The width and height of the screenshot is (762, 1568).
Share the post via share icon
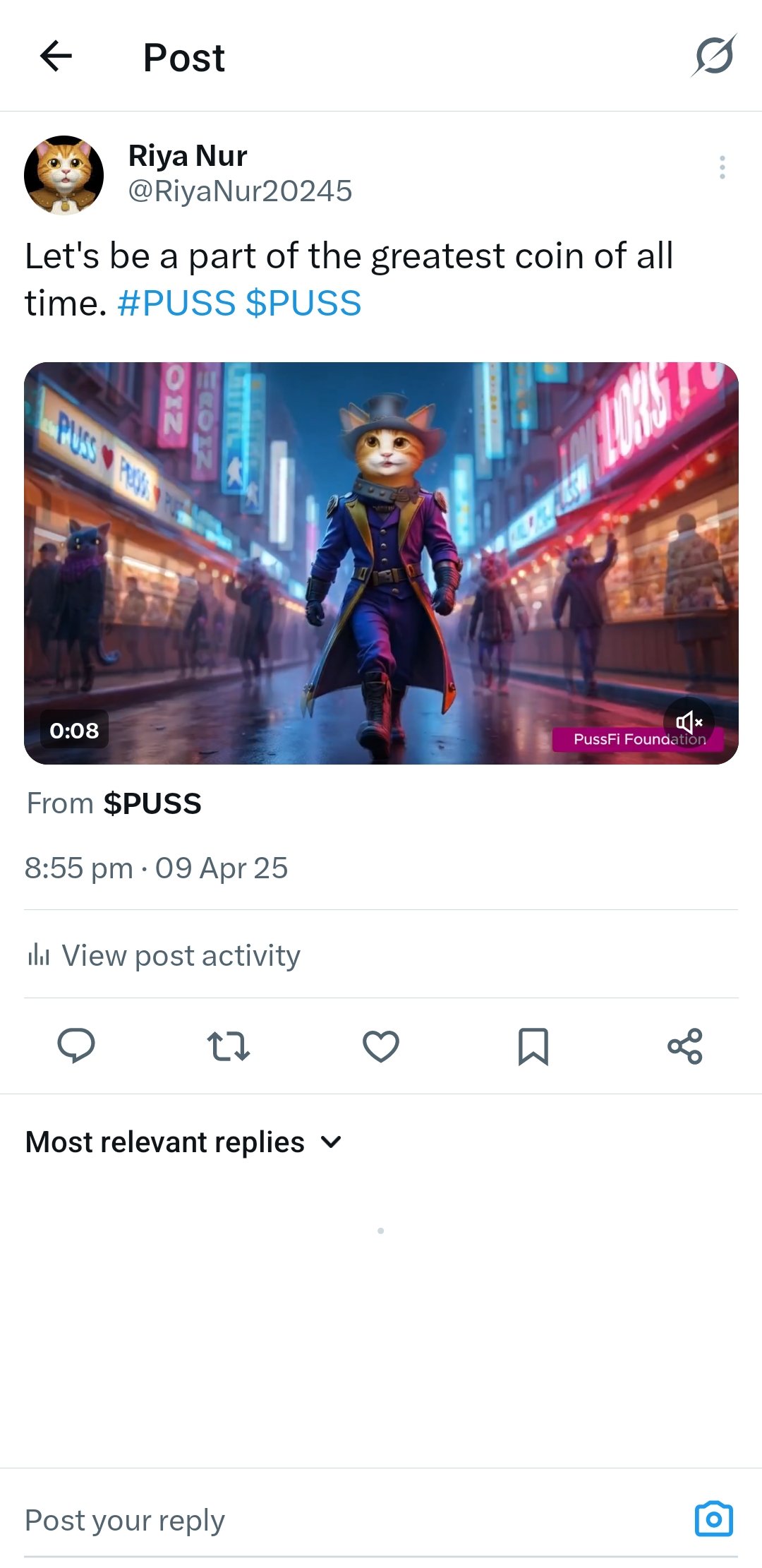click(x=685, y=1046)
